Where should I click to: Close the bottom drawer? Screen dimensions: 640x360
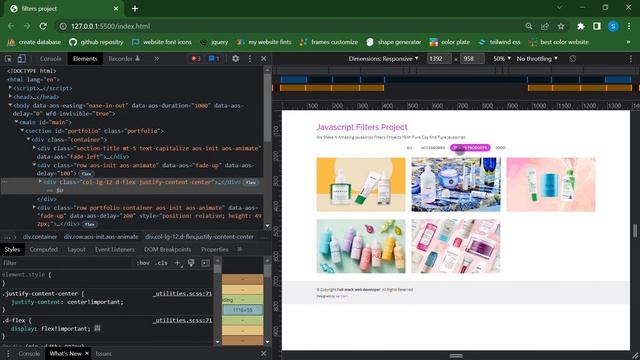pos(264,353)
